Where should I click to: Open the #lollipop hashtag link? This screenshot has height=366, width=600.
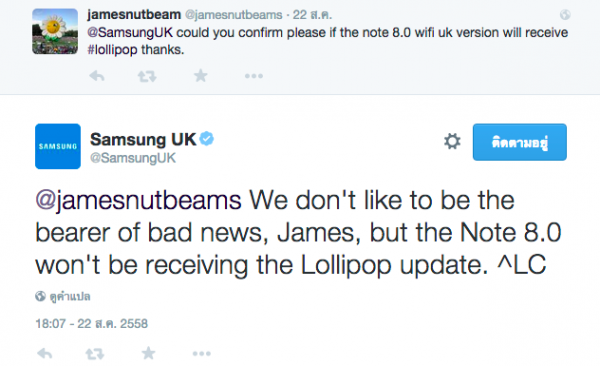pyautogui.click(x=112, y=50)
